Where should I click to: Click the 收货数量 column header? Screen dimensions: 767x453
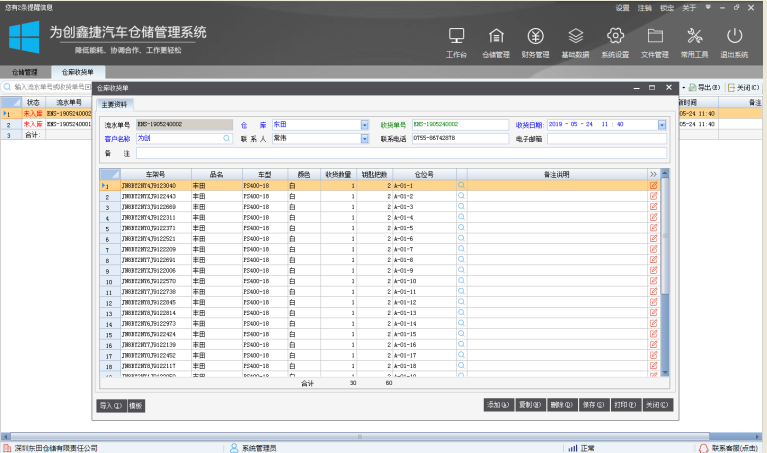point(338,174)
